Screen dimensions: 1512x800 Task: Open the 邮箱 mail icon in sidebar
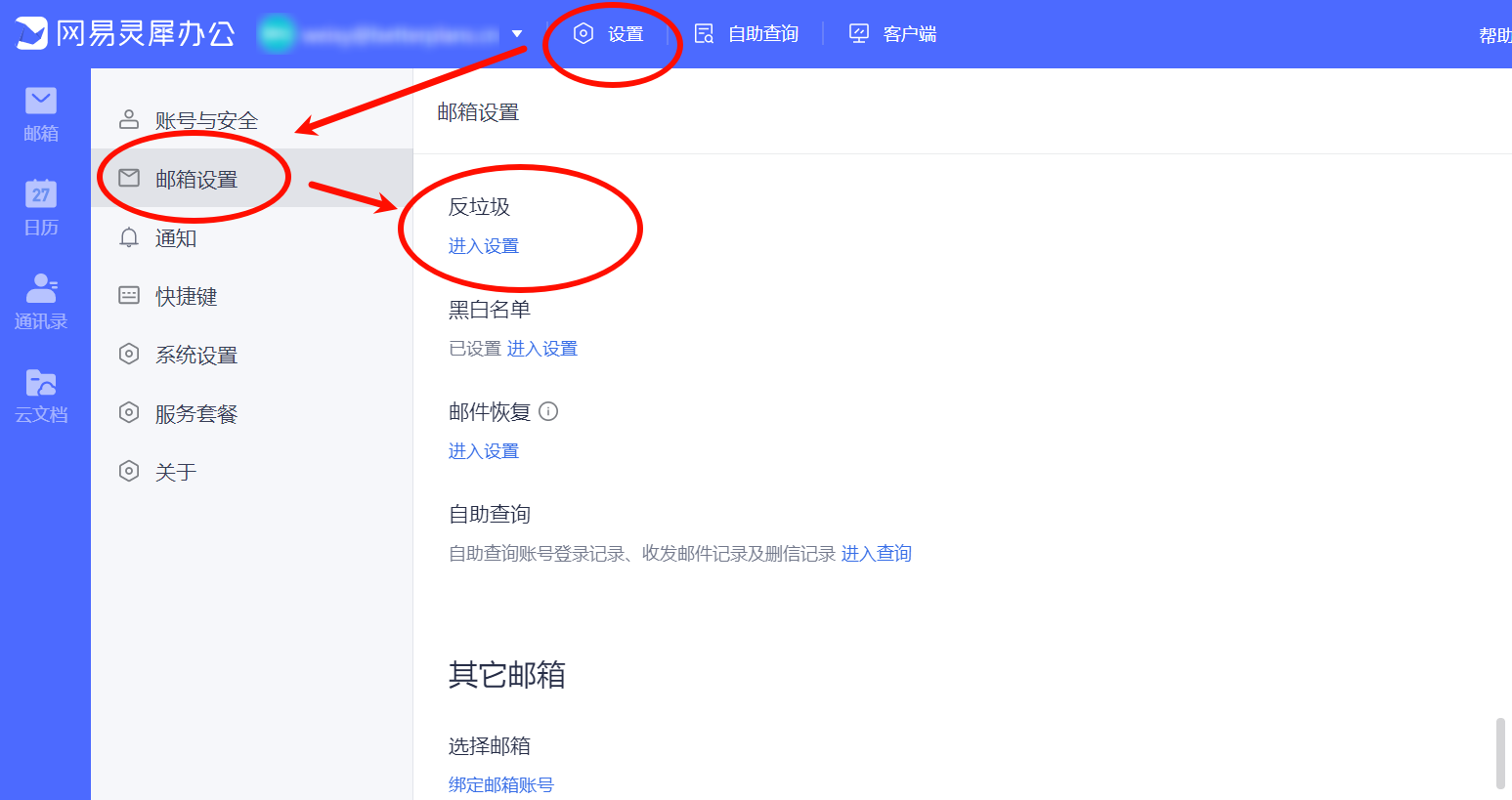(x=41, y=101)
